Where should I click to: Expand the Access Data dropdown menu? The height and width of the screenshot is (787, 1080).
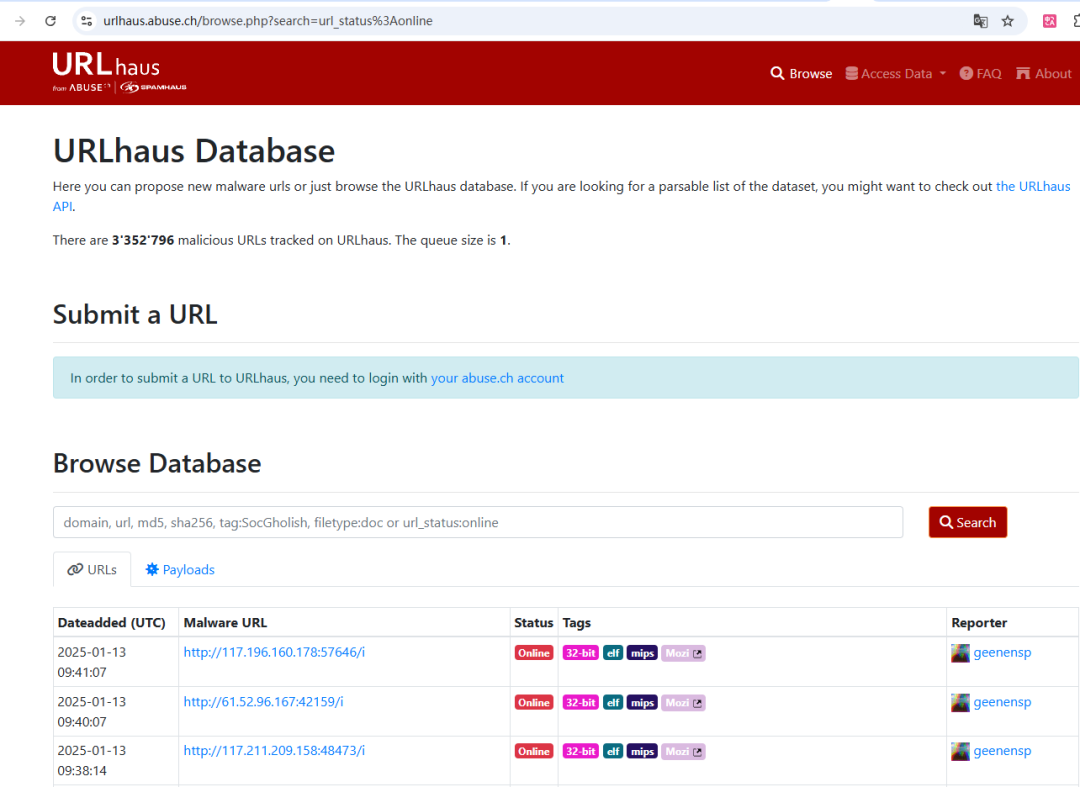895,74
